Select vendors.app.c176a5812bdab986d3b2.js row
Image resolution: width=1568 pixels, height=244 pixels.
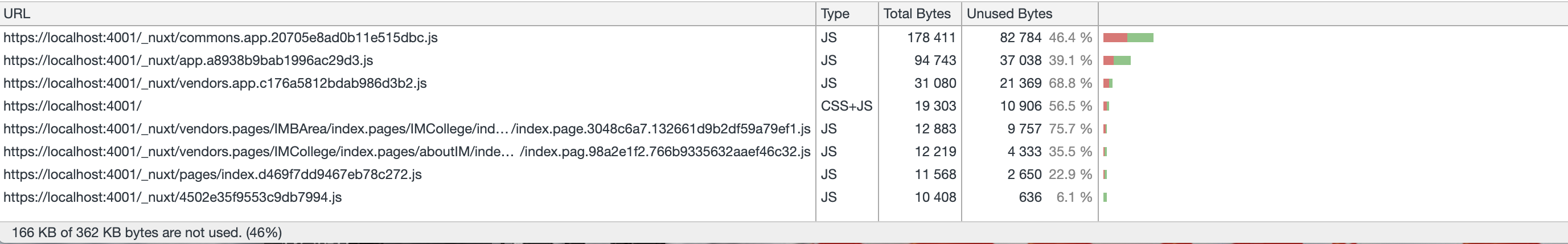pos(215,83)
